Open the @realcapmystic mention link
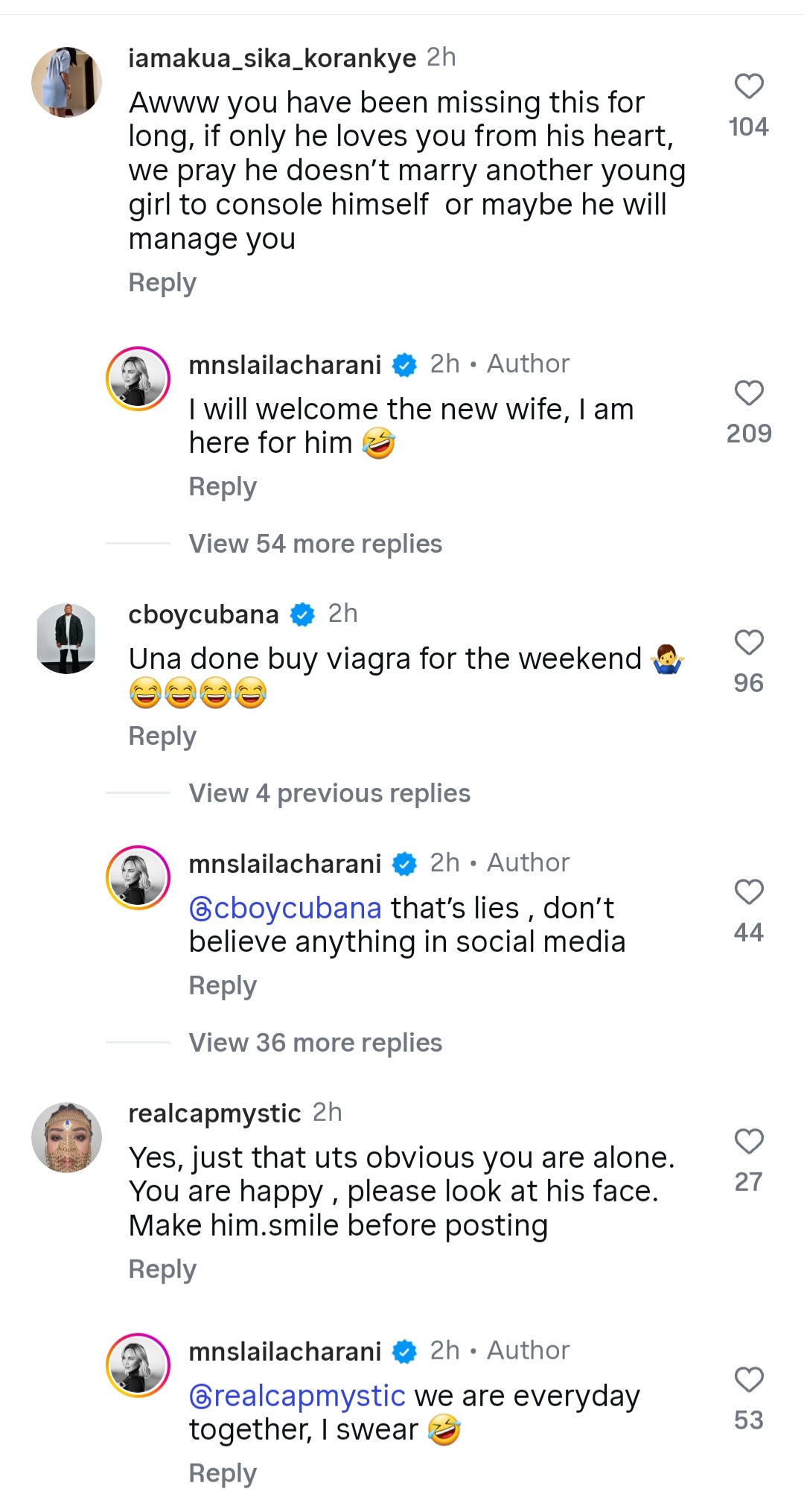 (297, 1396)
